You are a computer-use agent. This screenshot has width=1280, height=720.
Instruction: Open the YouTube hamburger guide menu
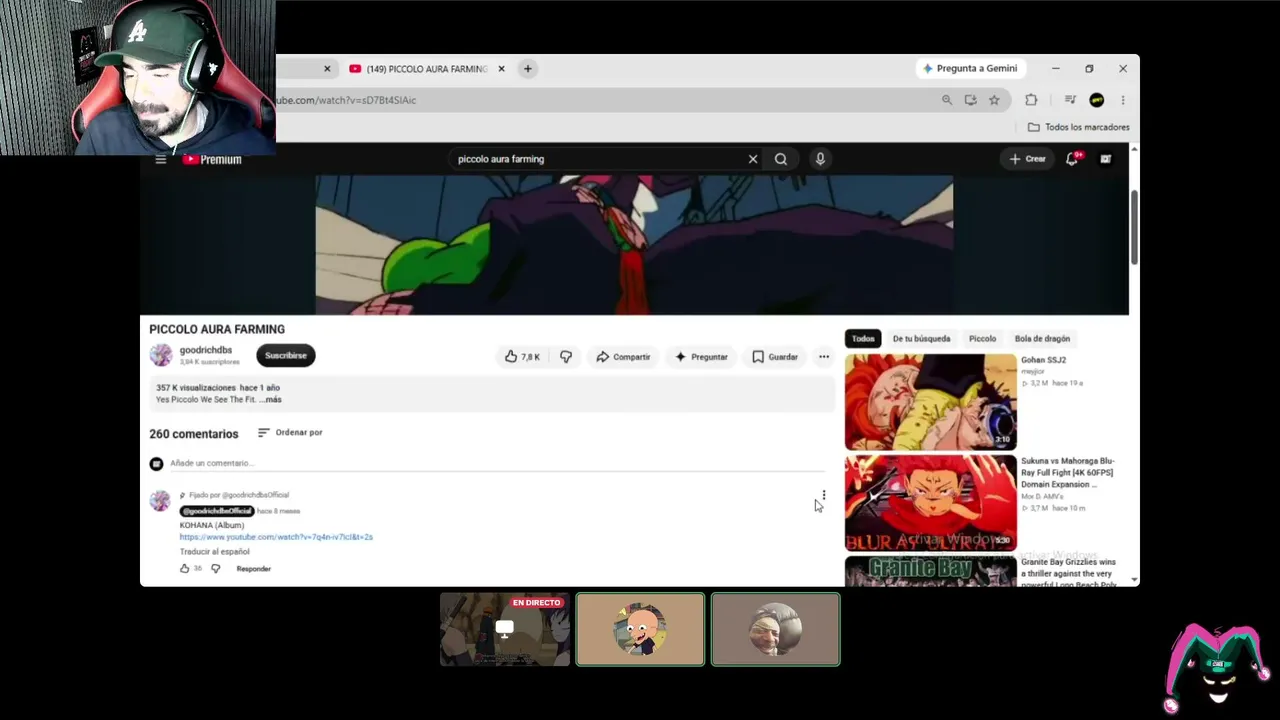[160, 159]
